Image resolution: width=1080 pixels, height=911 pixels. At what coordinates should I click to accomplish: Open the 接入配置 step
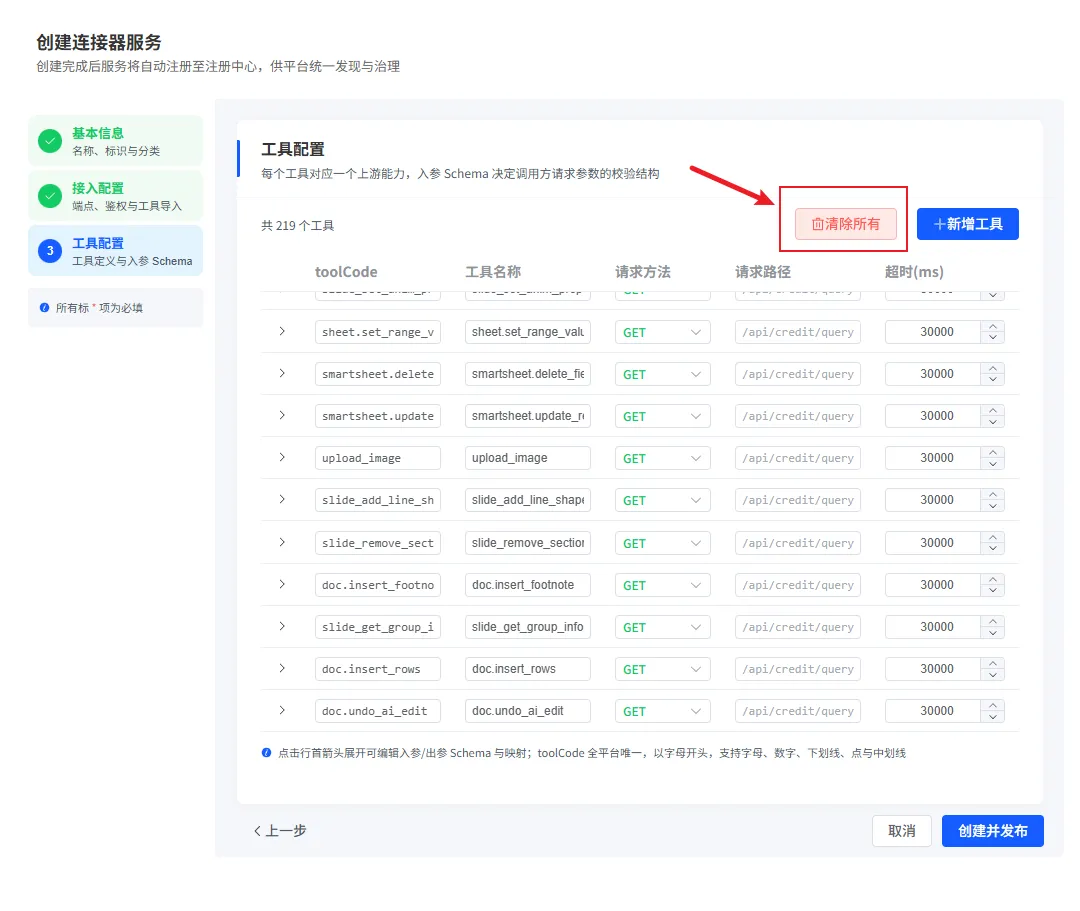[x=116, y=196]
